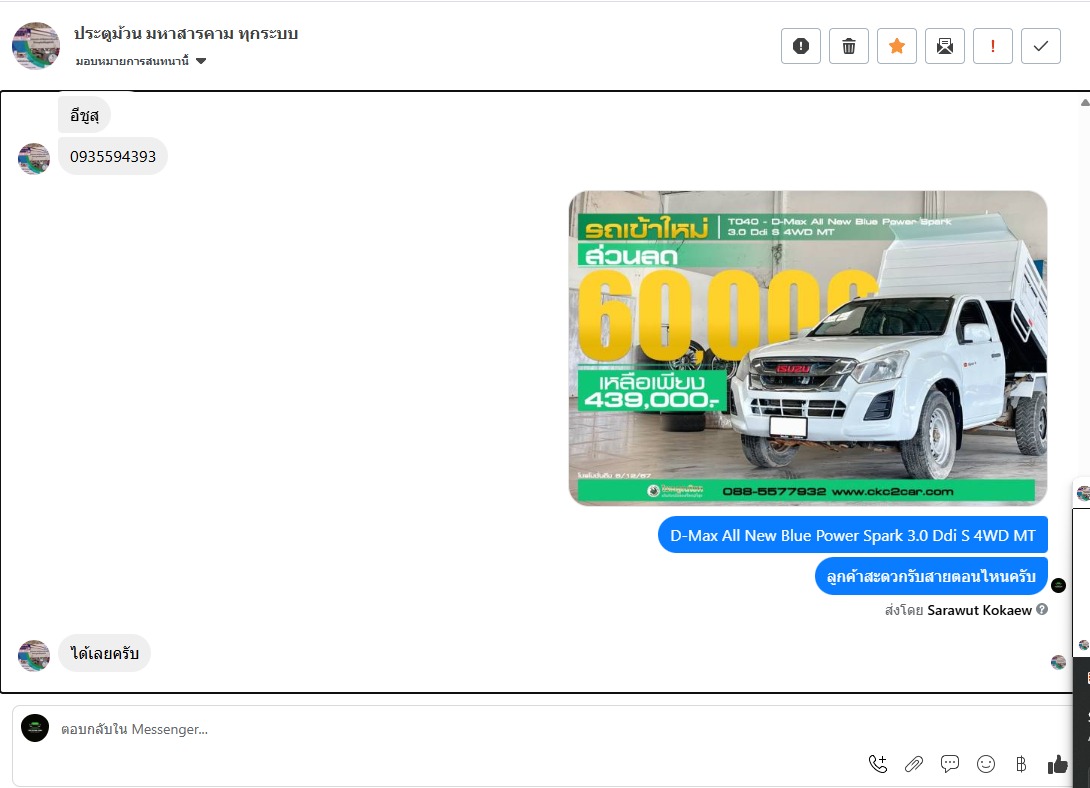This screenshot has width=1090, height=788.
Task: Click sender page avatar beside blue message
Action: (1059, 586)
